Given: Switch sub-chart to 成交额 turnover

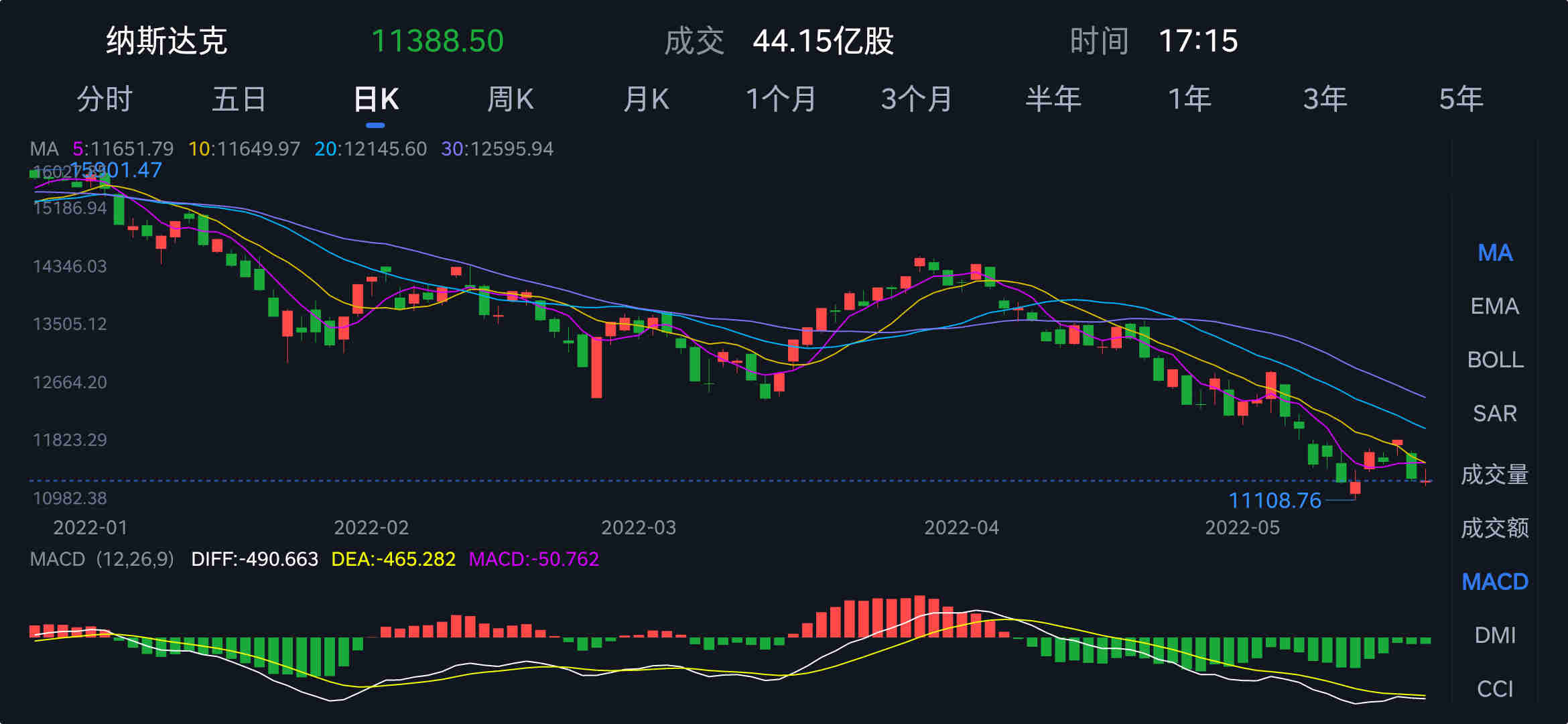Looking at the screenshot, I should tap(1495, 528).
